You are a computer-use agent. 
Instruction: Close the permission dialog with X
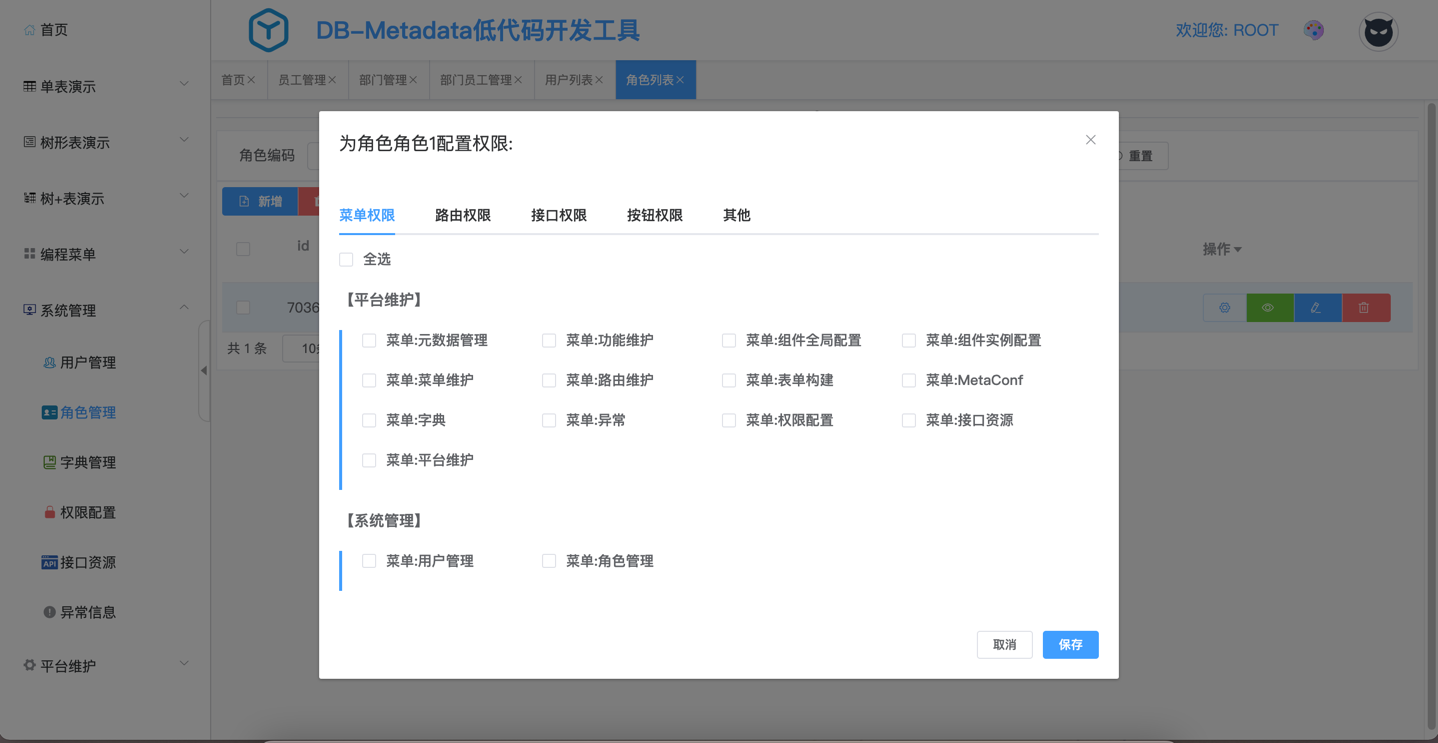pyautogui.click(x=1090, y=140)
